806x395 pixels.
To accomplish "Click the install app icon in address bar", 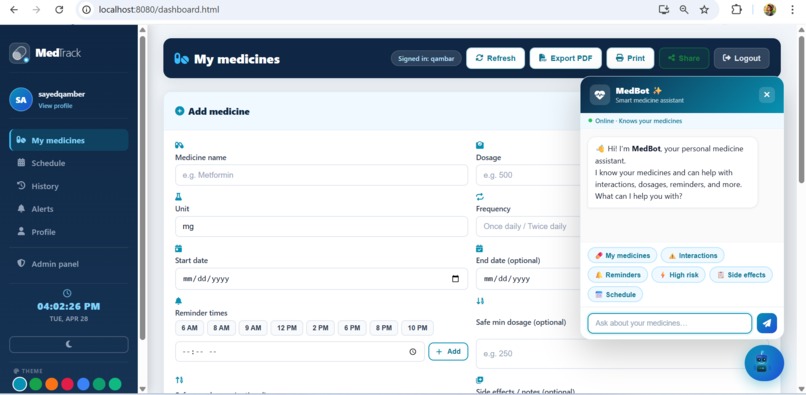I will click(664, 9).
